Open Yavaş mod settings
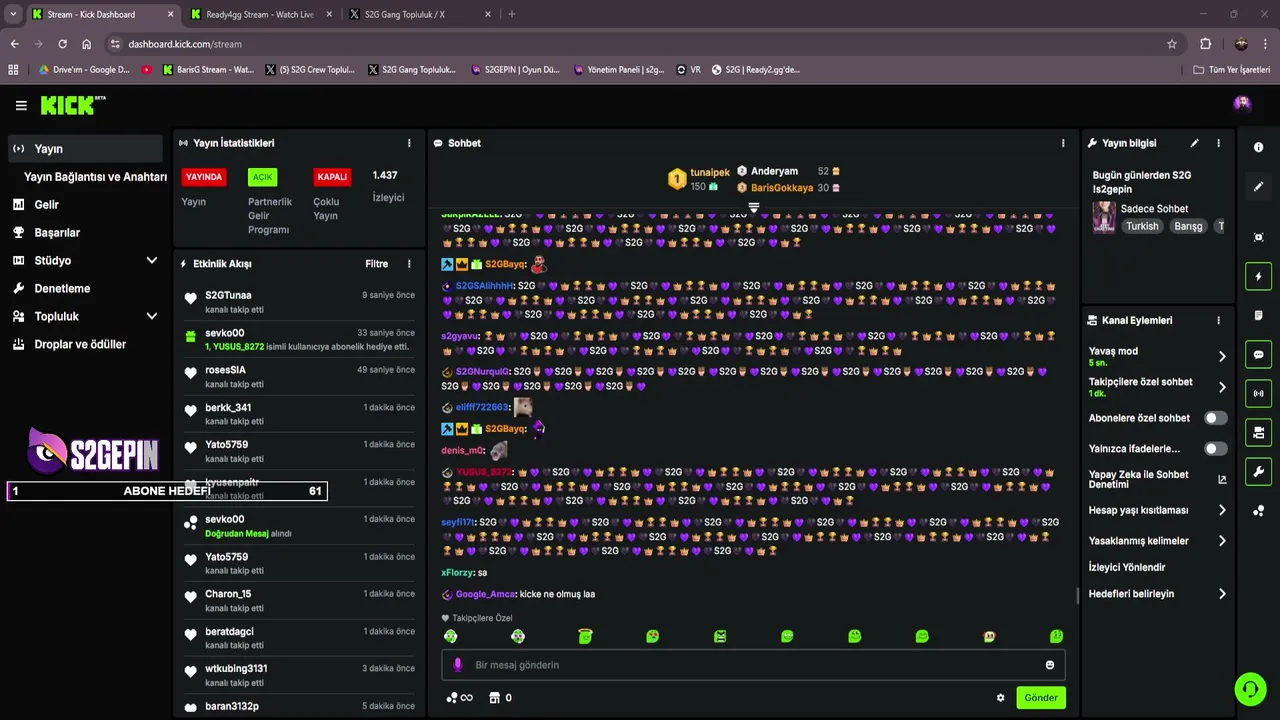This screenshot has height=720, width=1280. (1158, 356)
